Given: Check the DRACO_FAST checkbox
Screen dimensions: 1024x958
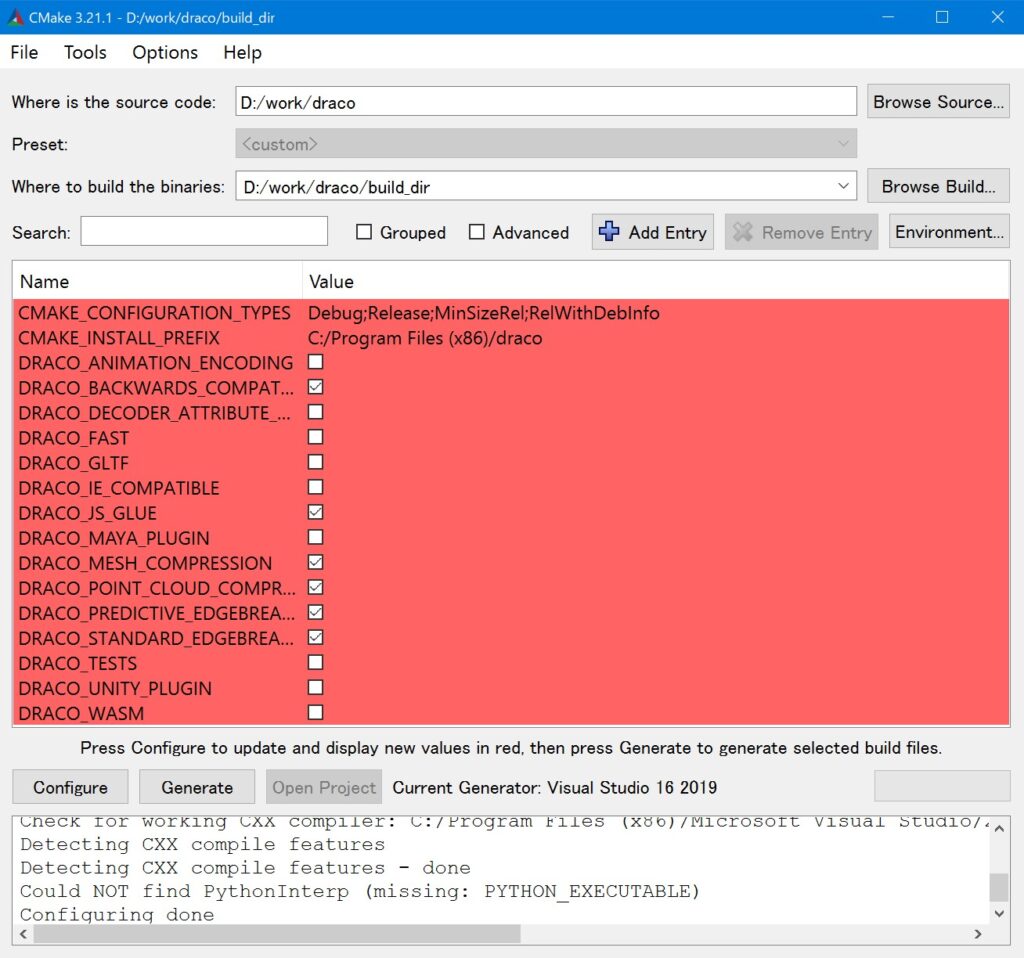Looking at the screenshot, I should (x=315, y=437).
